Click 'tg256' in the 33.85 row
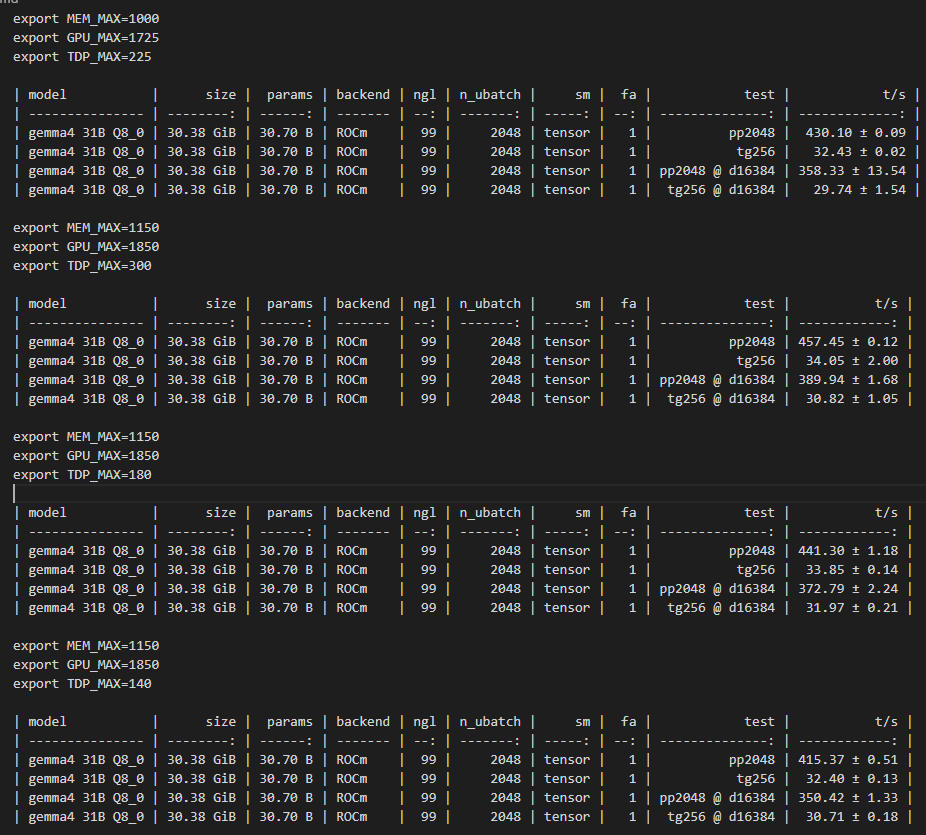Image resolution: width=926 pixels, height=835 pixels. [755, 570]
